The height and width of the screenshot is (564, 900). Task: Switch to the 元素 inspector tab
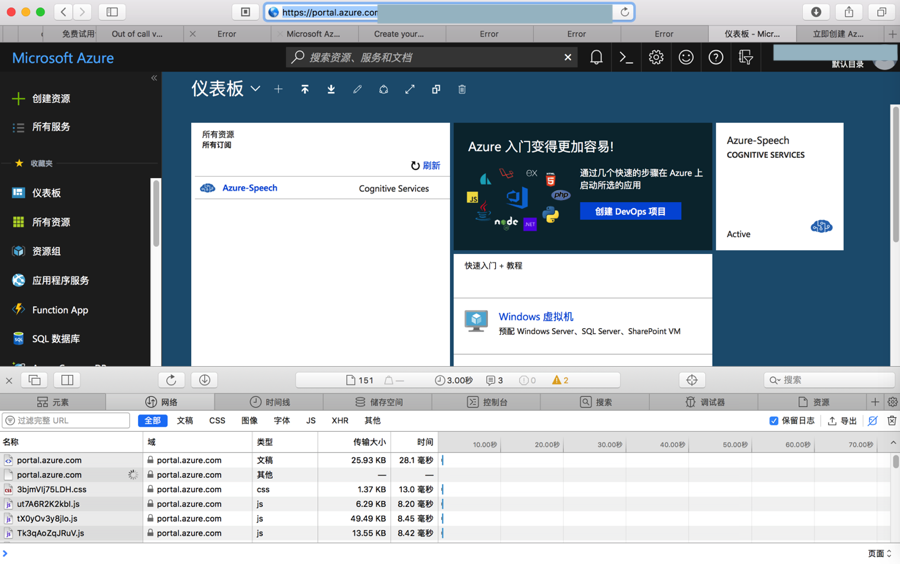(53, 402)
